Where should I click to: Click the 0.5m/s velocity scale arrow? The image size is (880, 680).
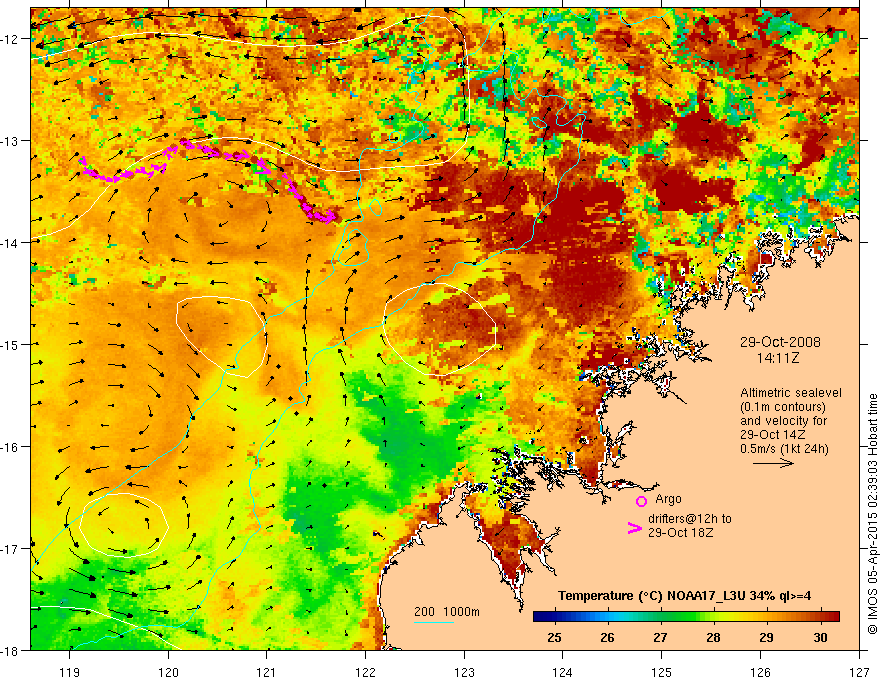(x=773, y=463)
